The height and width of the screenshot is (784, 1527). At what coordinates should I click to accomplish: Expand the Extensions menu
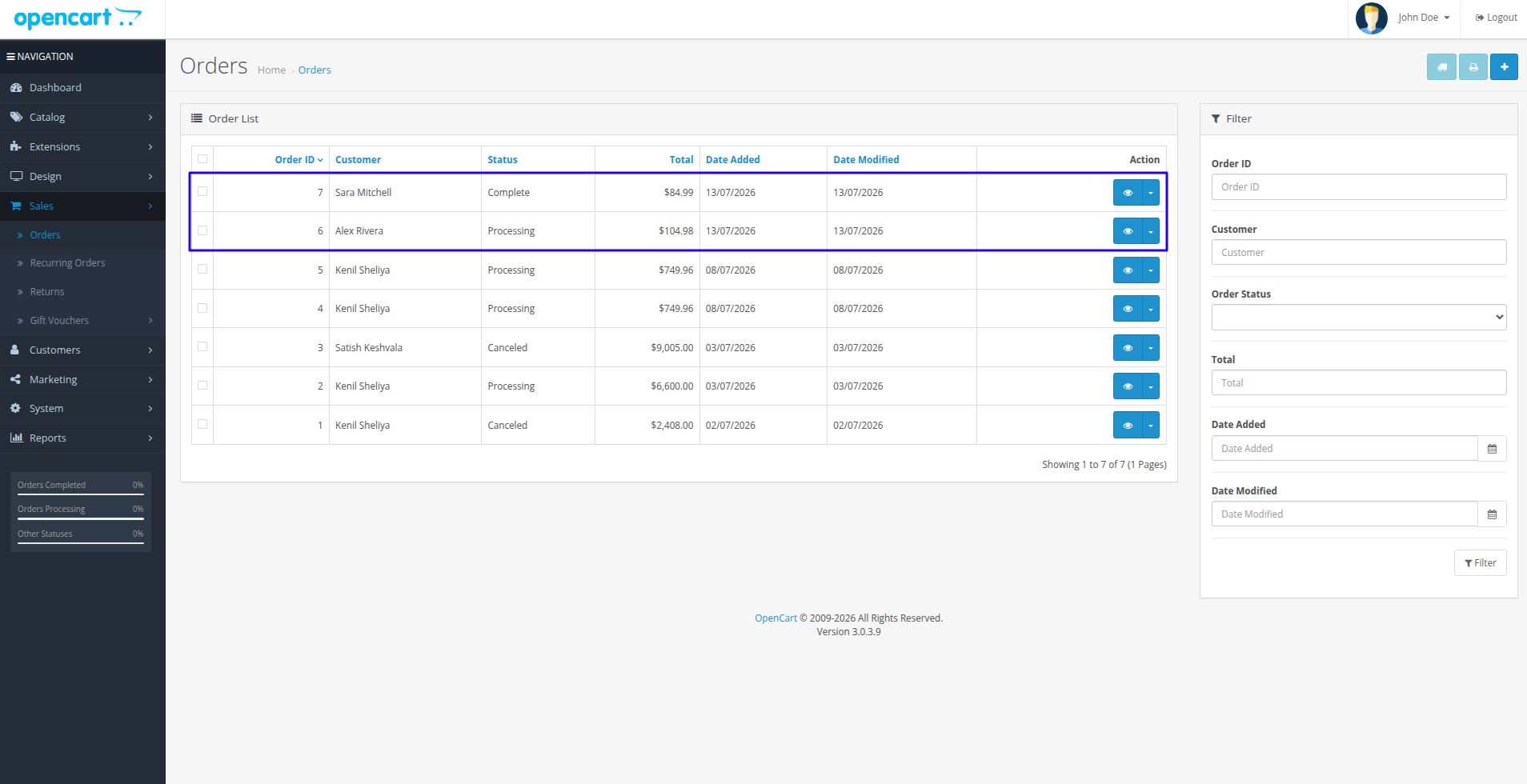82,147
